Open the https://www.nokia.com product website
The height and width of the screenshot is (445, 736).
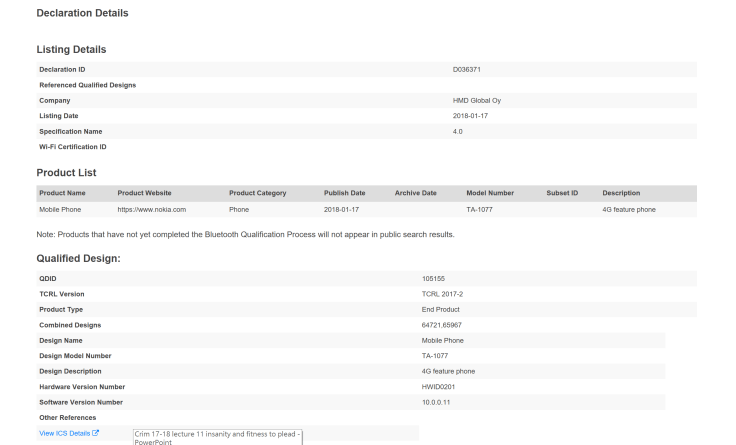tap(152, 209)
